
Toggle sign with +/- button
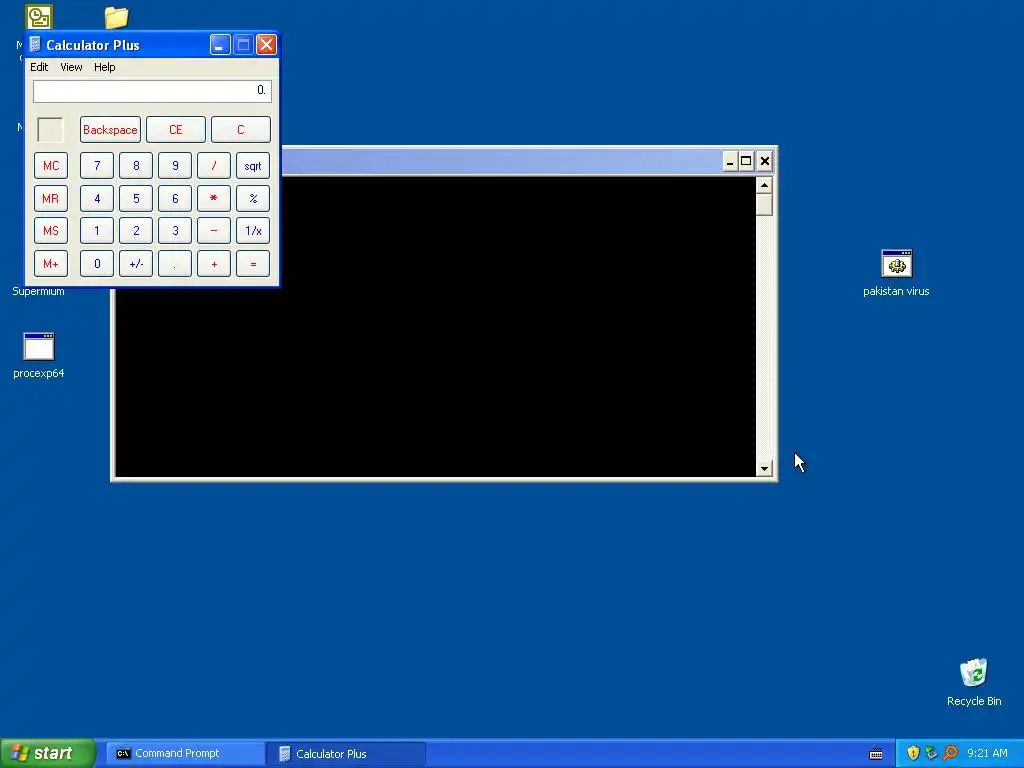click(x=136, y=263)
